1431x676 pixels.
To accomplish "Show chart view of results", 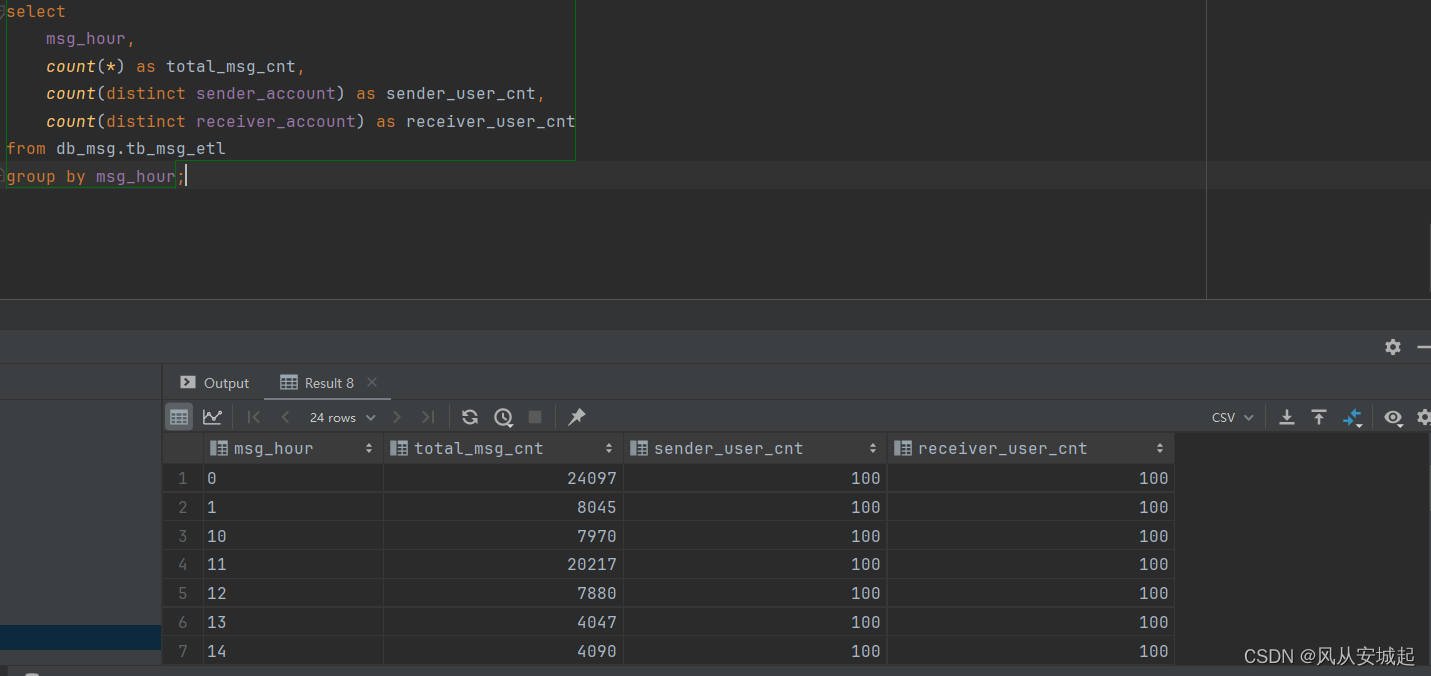I will [212, 417].
